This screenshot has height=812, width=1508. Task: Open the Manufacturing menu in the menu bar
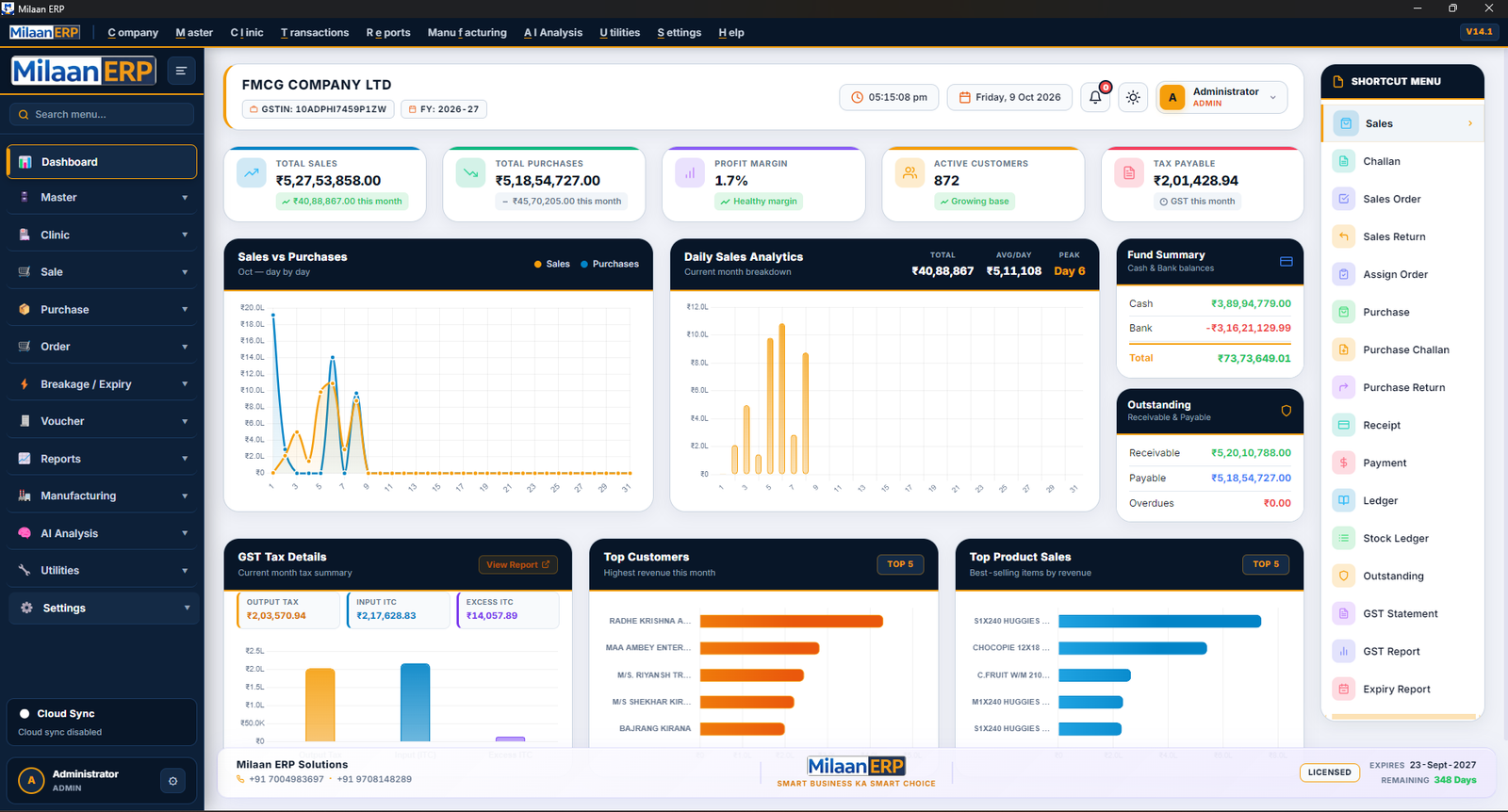pos(467,33)
